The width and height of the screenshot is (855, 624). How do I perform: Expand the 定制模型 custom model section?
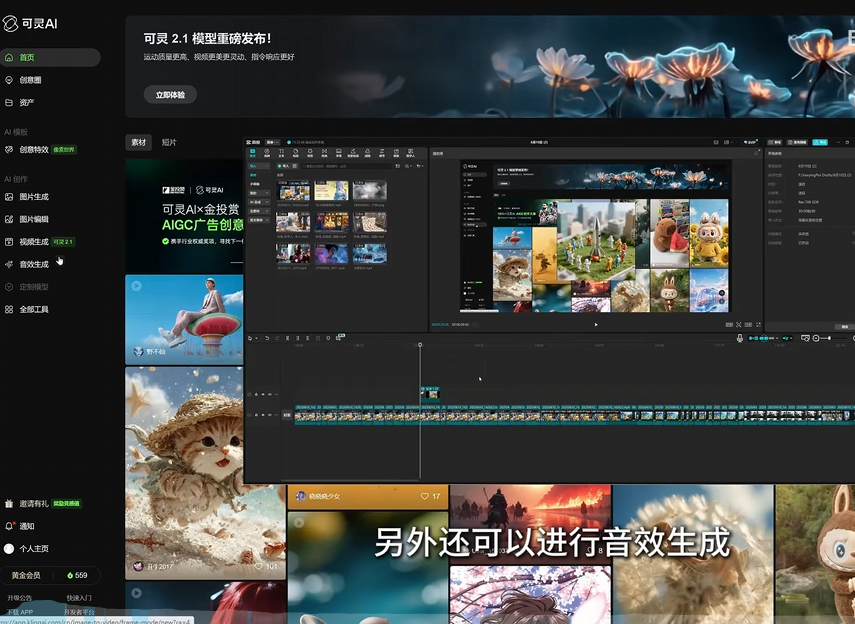[33, 286]
